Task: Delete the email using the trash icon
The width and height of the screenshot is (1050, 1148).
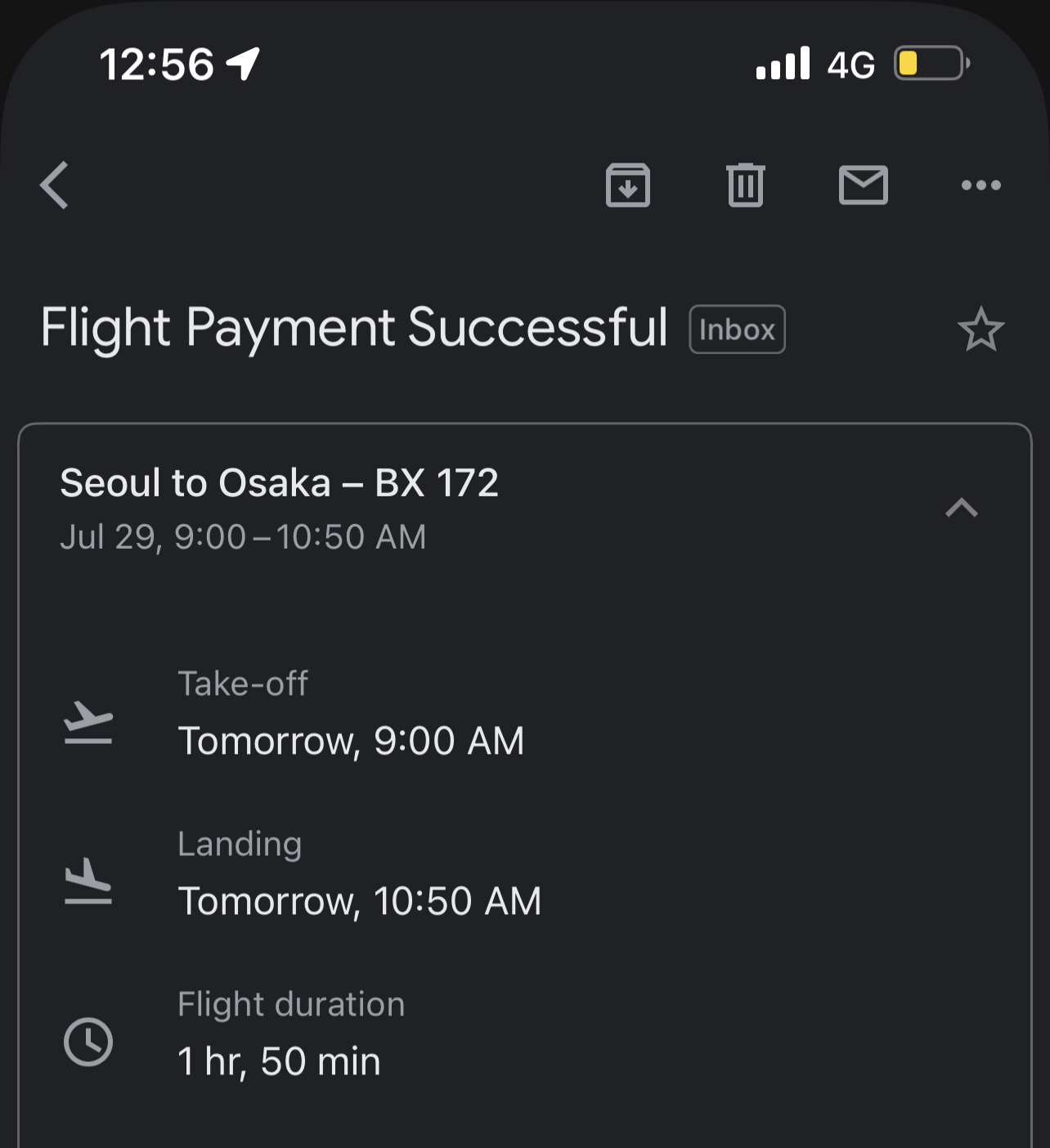Action: pos(745,185)
